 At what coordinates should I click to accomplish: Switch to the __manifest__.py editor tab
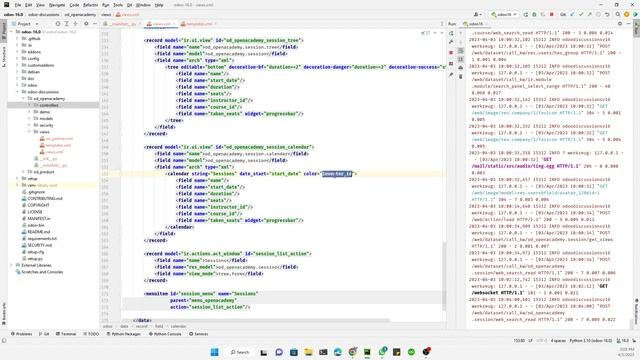tap(122, 24)
